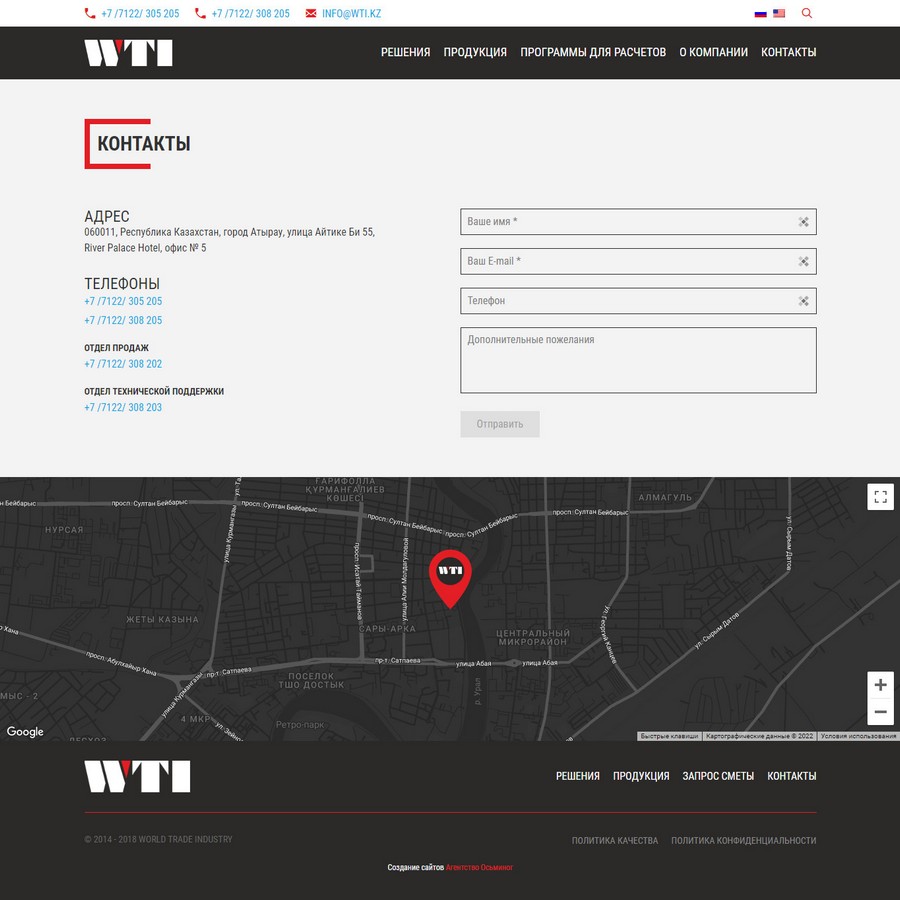Open the ПРОДУКЦИЯ menu in the header
900x900 pixels.
[x=475, y=52]
